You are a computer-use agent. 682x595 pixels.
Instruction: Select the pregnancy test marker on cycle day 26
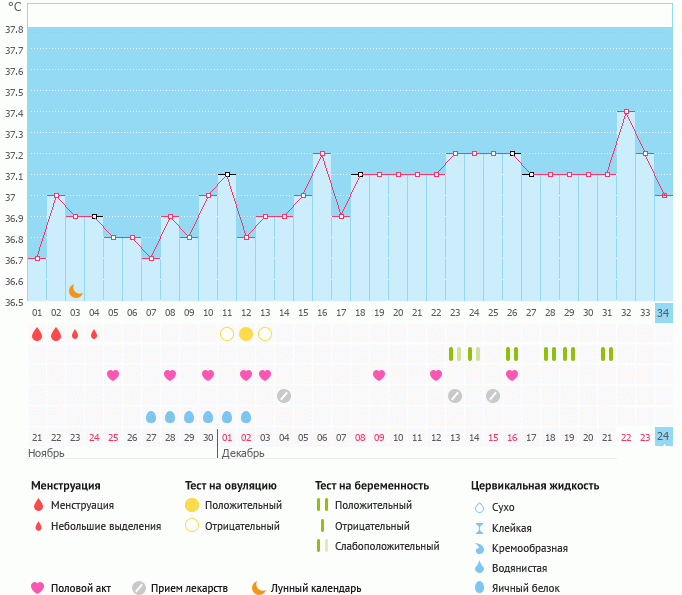[x=512, y=354]
